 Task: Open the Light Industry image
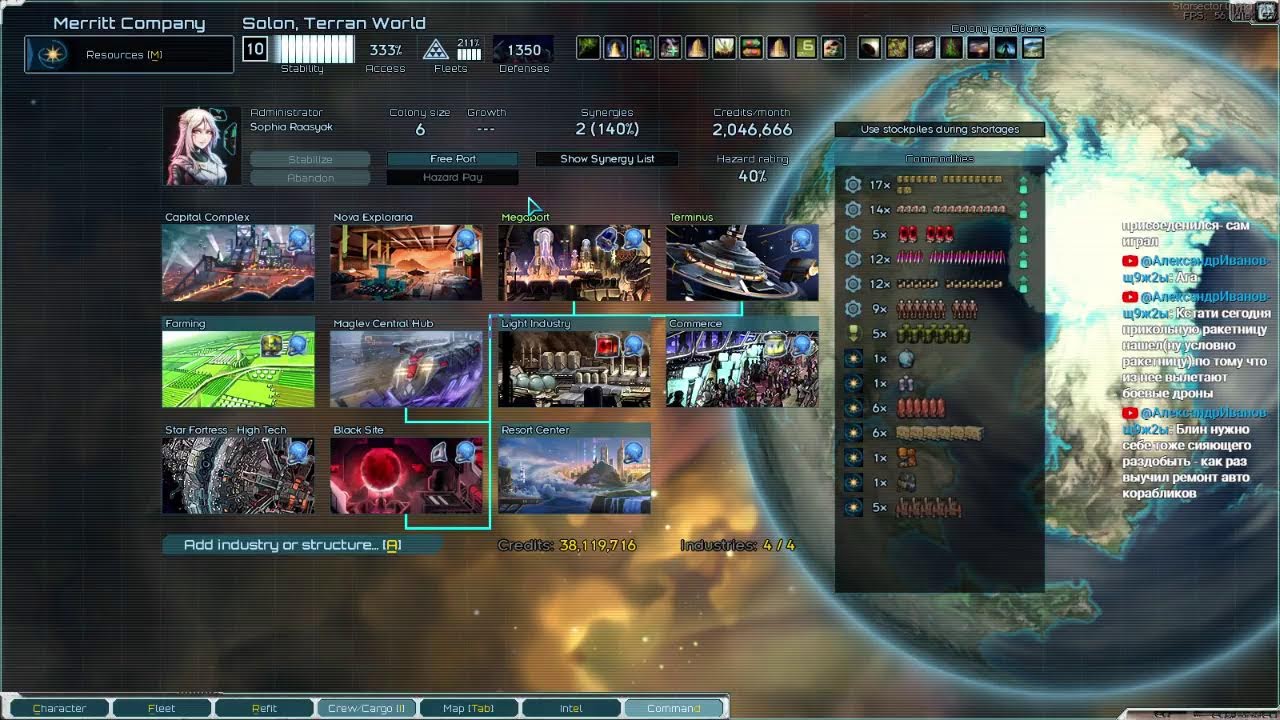tap(574, 369)
